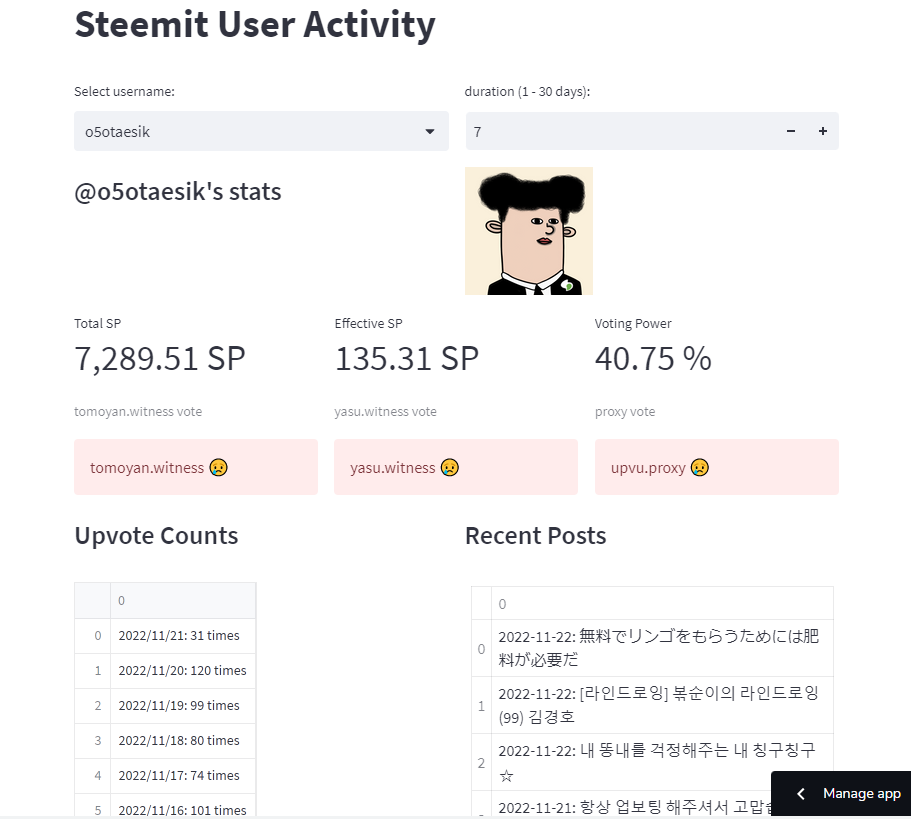
Task: Click the crying emoji next to upvu.proxy
Action: (700, 468)
